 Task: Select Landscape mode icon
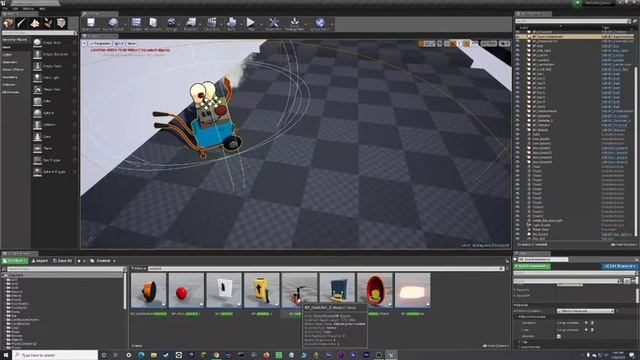[35, 23]
